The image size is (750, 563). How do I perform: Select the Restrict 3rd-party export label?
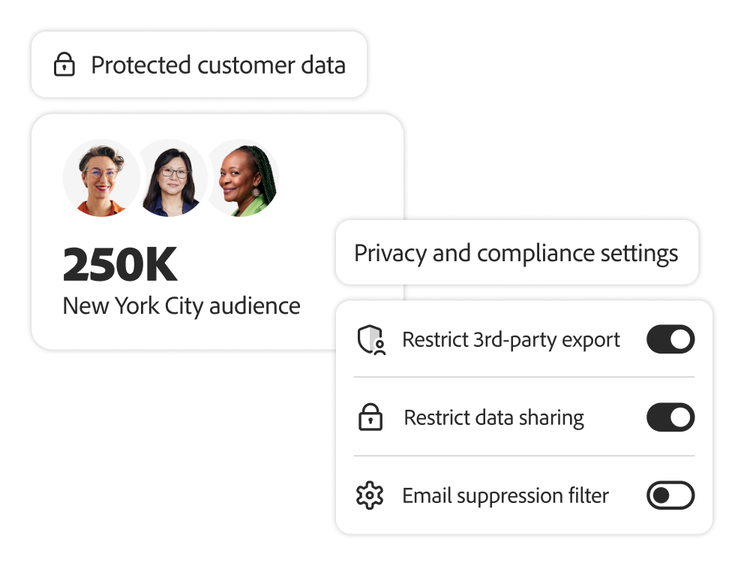click(511, 340)
